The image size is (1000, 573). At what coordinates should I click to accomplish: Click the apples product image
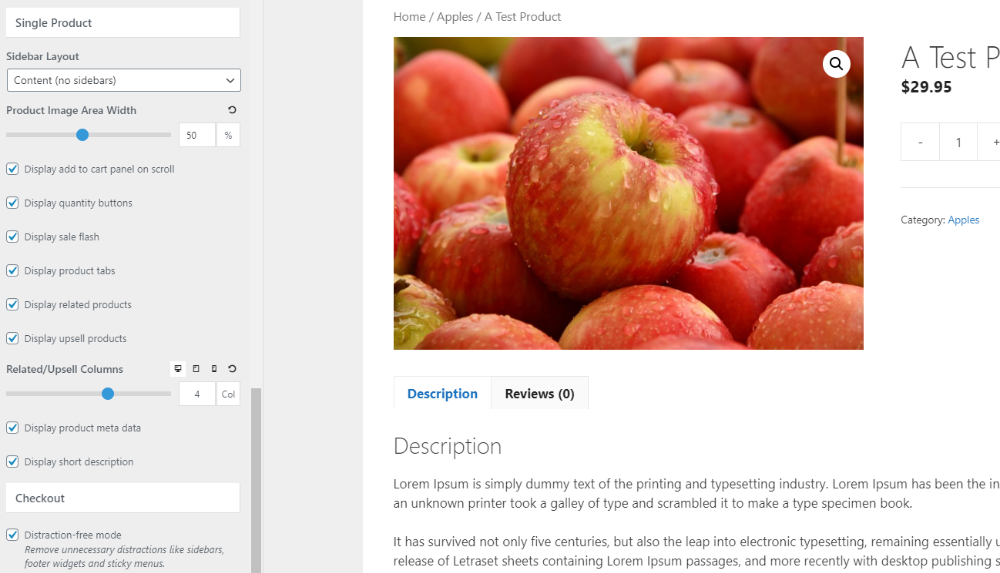coord(628,193)
